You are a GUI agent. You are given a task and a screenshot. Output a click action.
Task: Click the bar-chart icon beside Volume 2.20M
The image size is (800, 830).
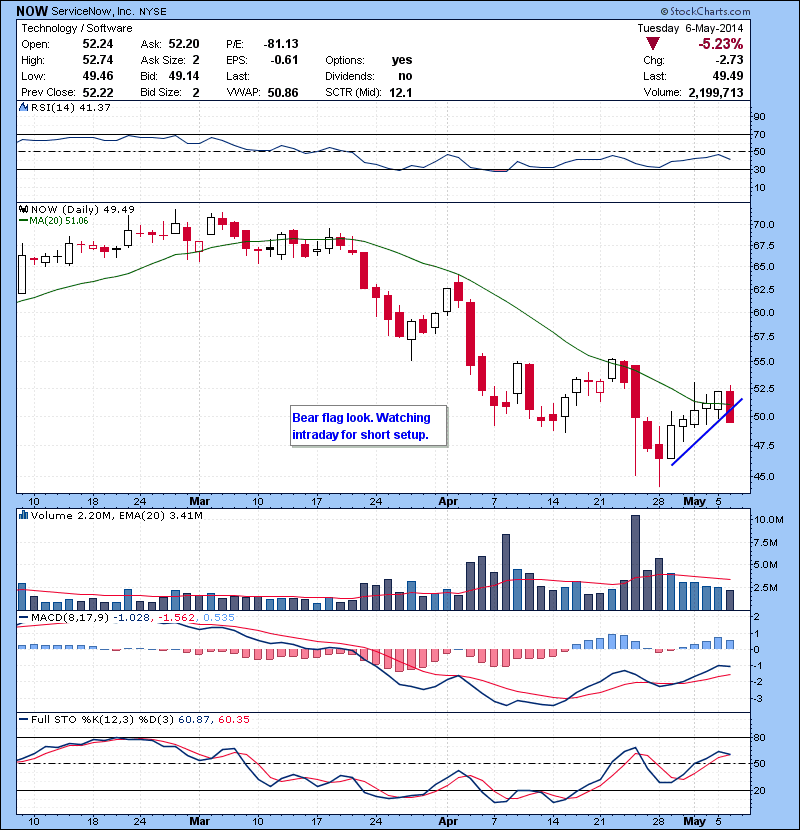23,515
